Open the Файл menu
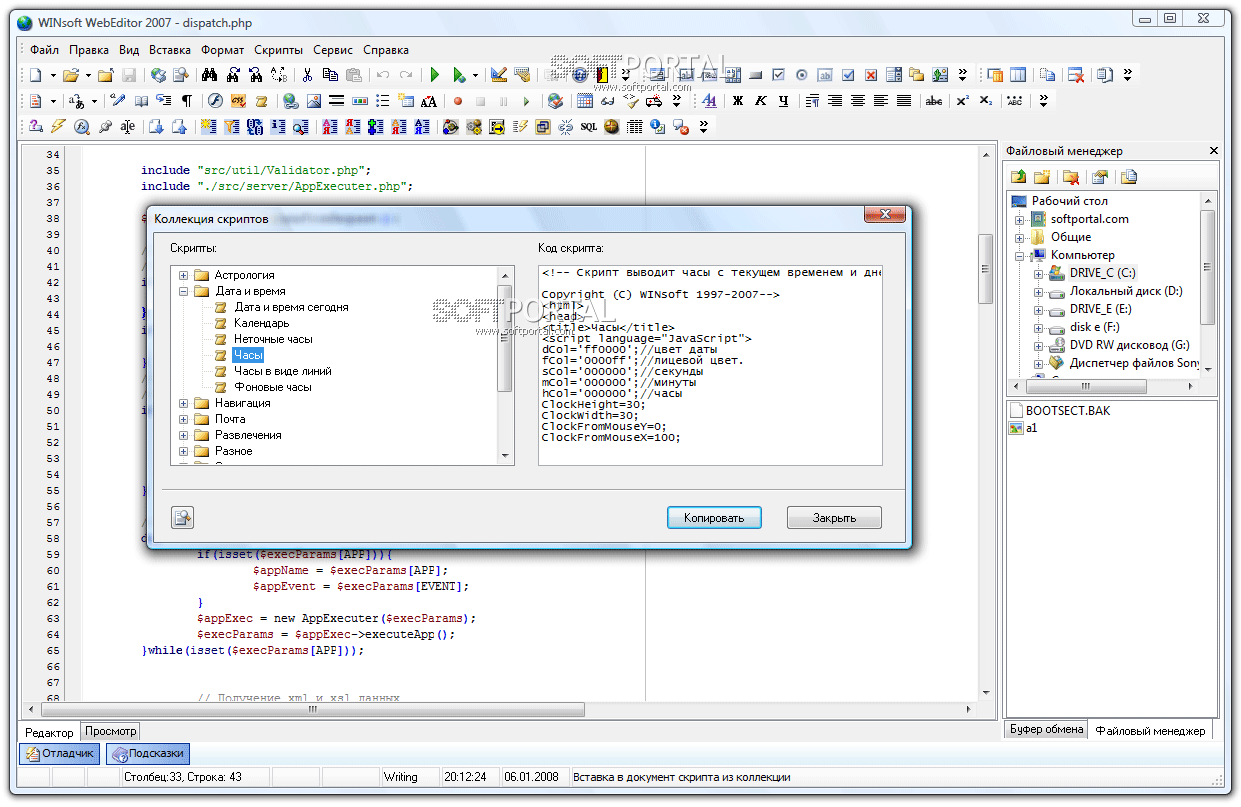This screenshot has height=807, width=1241. [x=44, y=50]
